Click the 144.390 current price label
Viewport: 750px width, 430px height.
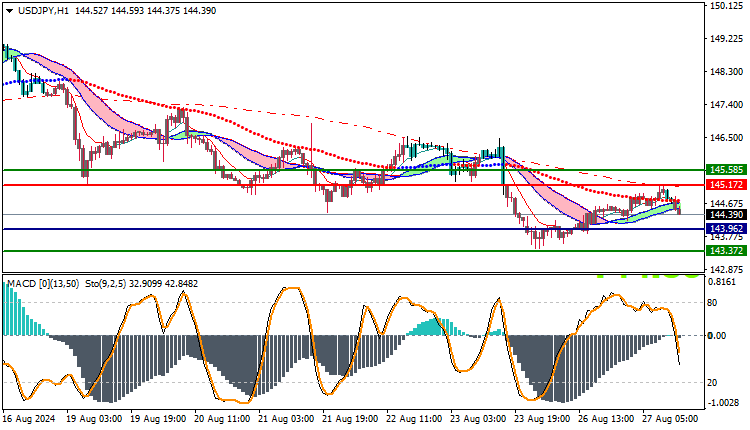(726, 215)
